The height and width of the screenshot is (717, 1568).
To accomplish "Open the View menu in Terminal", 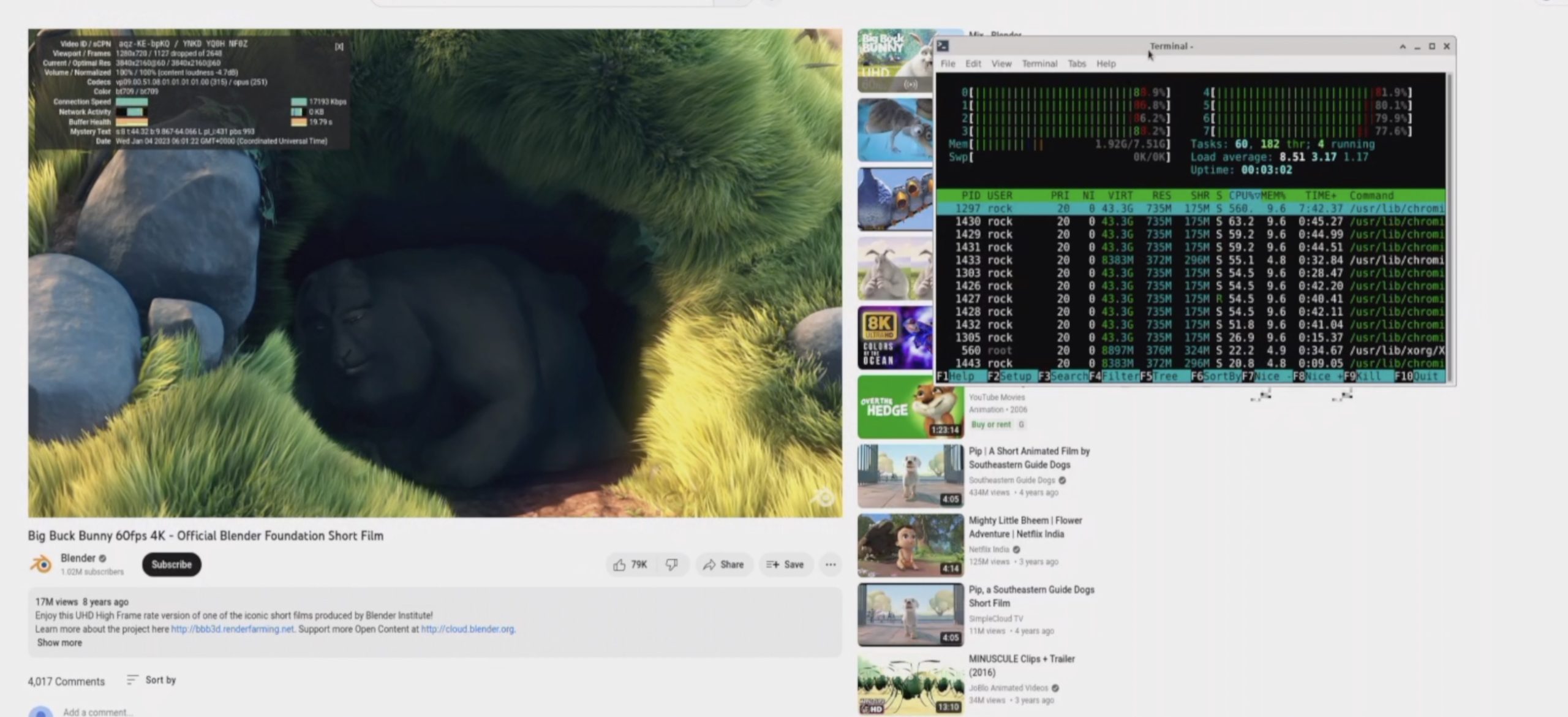I will pos(1001,64).
